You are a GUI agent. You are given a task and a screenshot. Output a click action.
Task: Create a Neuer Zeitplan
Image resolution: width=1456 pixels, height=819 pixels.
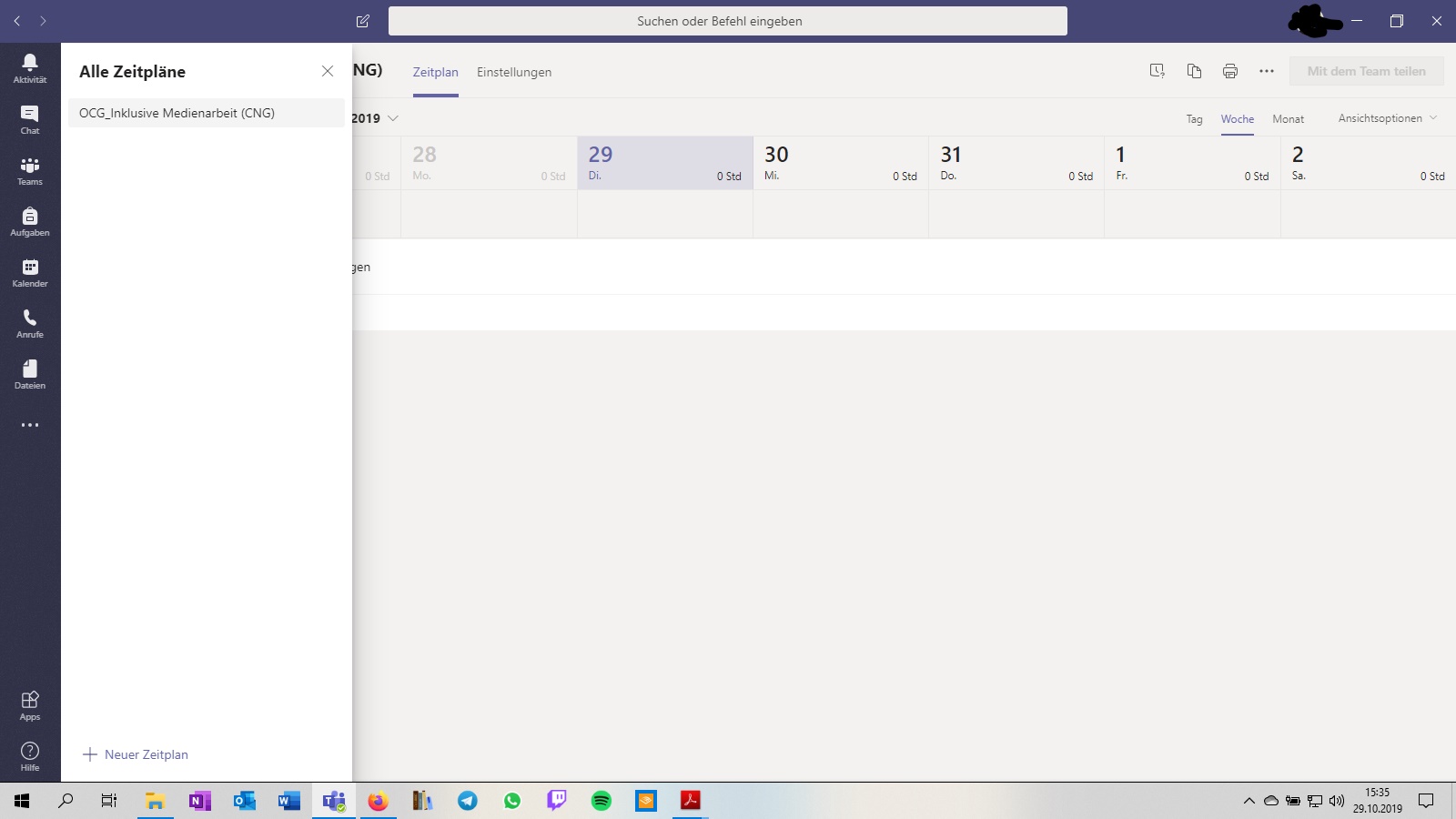pos(136,754)
